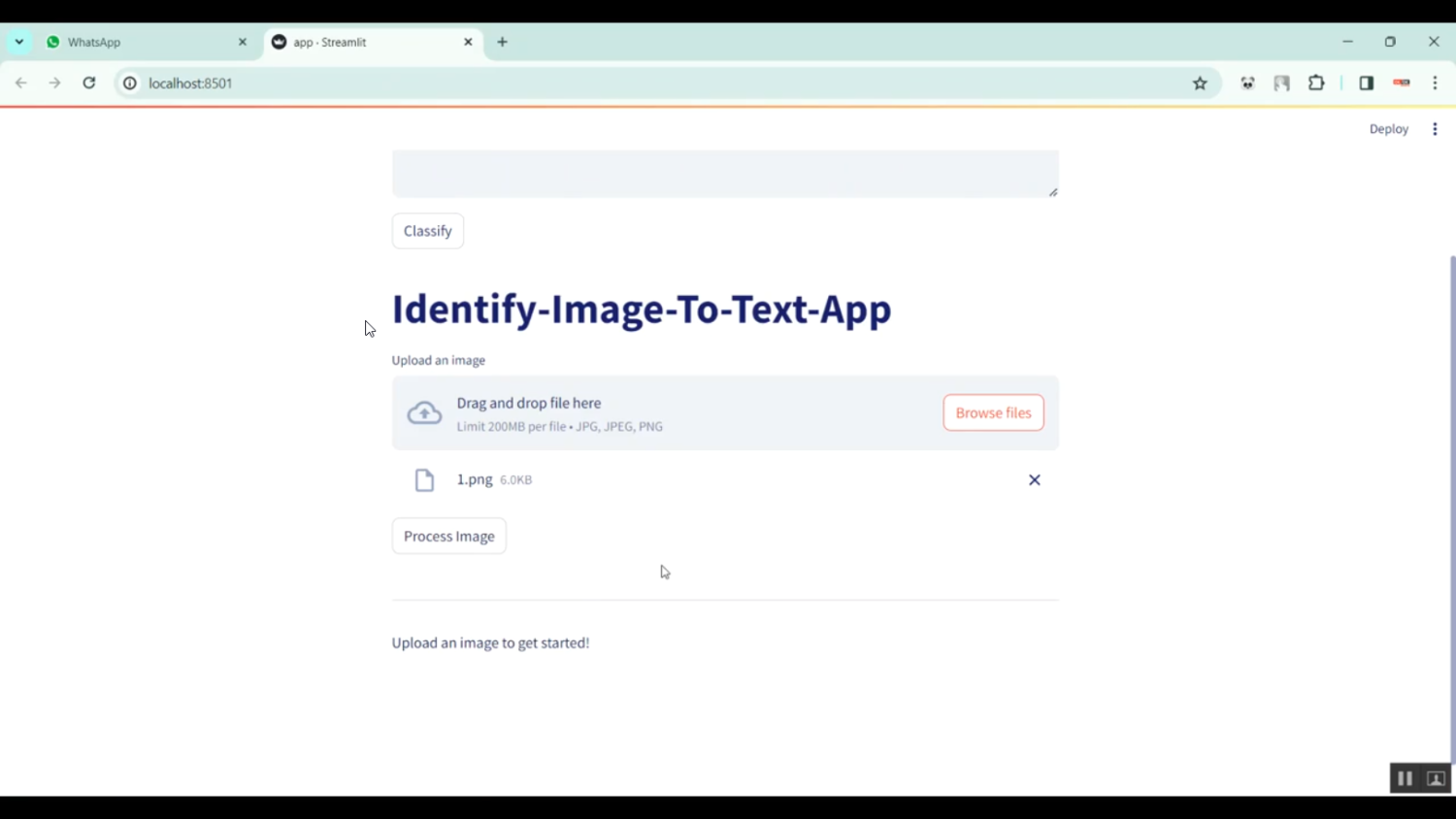Screen dimensions: 1456x819
Task: Open Chrome's three-dot menu
Action: (x=1435, y=83)
